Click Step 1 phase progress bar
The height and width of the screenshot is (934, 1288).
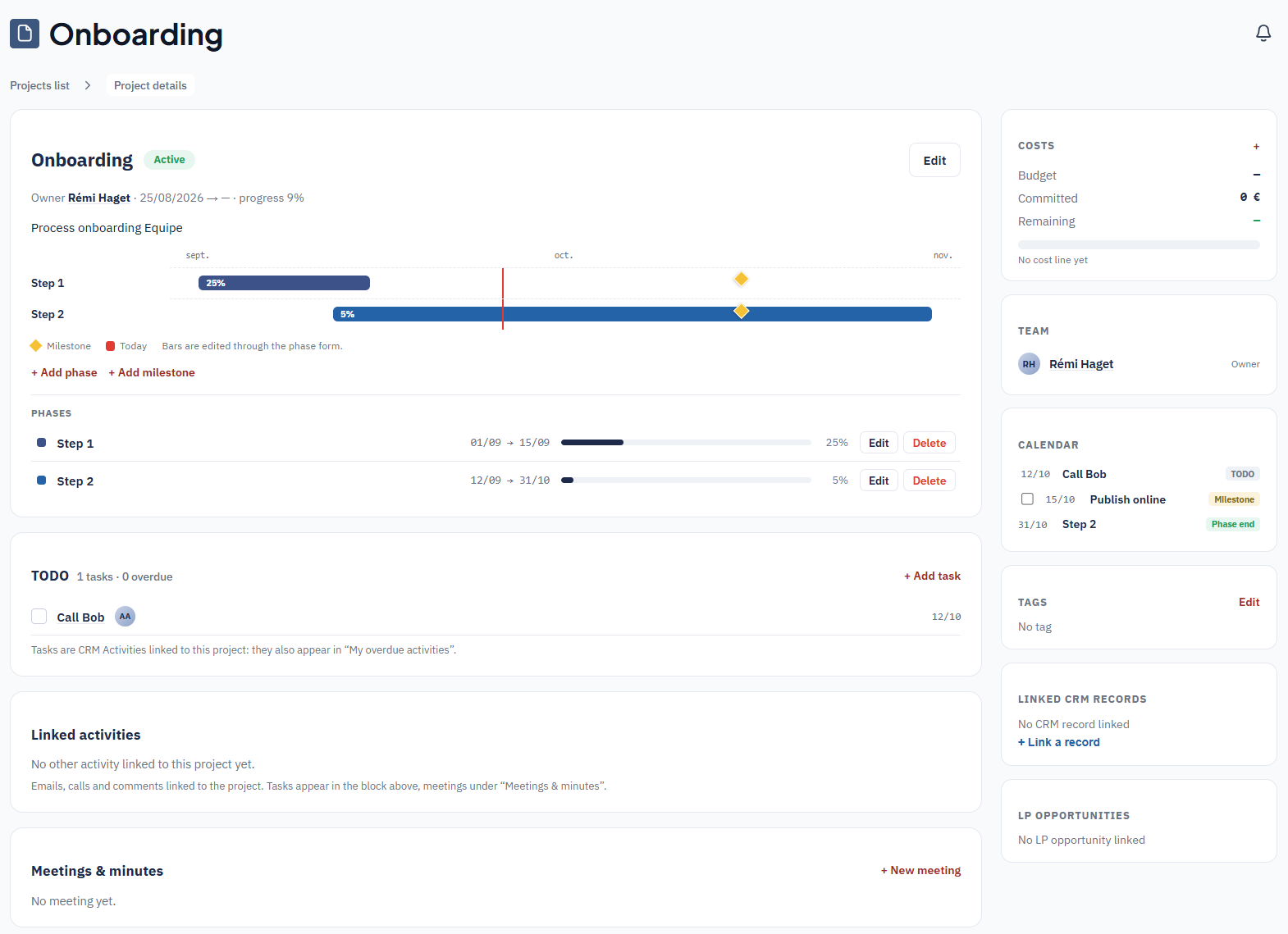(686, 443)
